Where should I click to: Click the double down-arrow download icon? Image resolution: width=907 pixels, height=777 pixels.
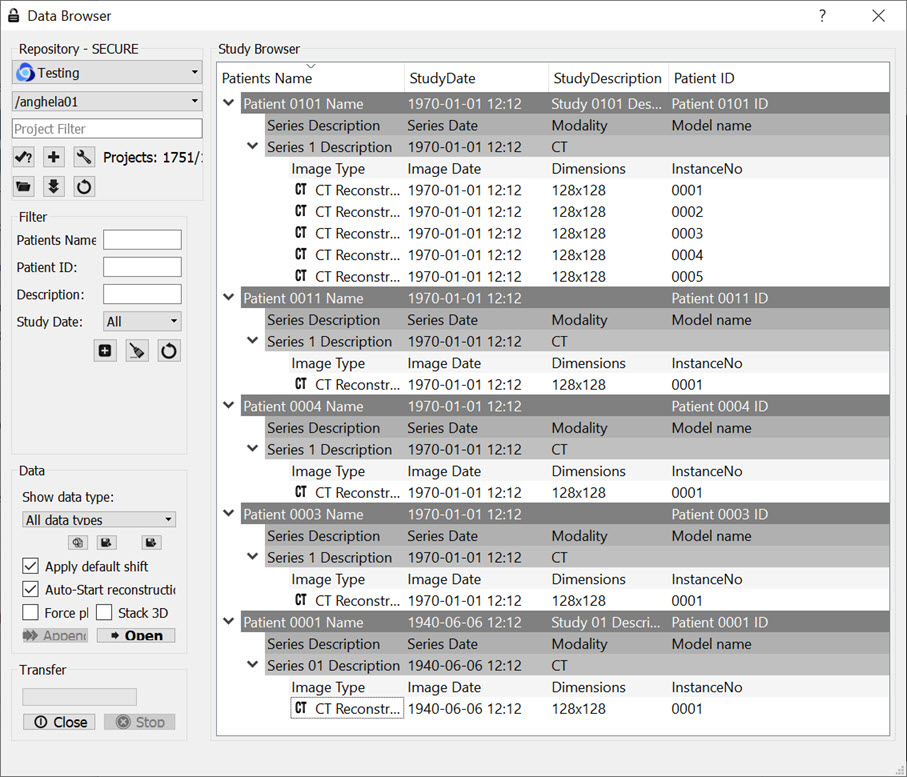pos(54,187)
